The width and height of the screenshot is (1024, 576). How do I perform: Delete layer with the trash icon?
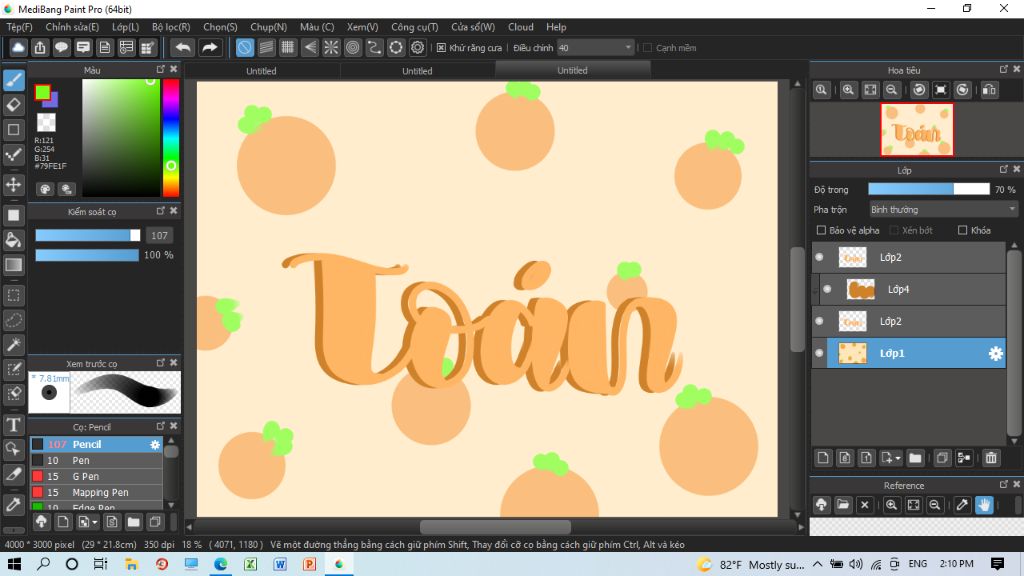991,458
